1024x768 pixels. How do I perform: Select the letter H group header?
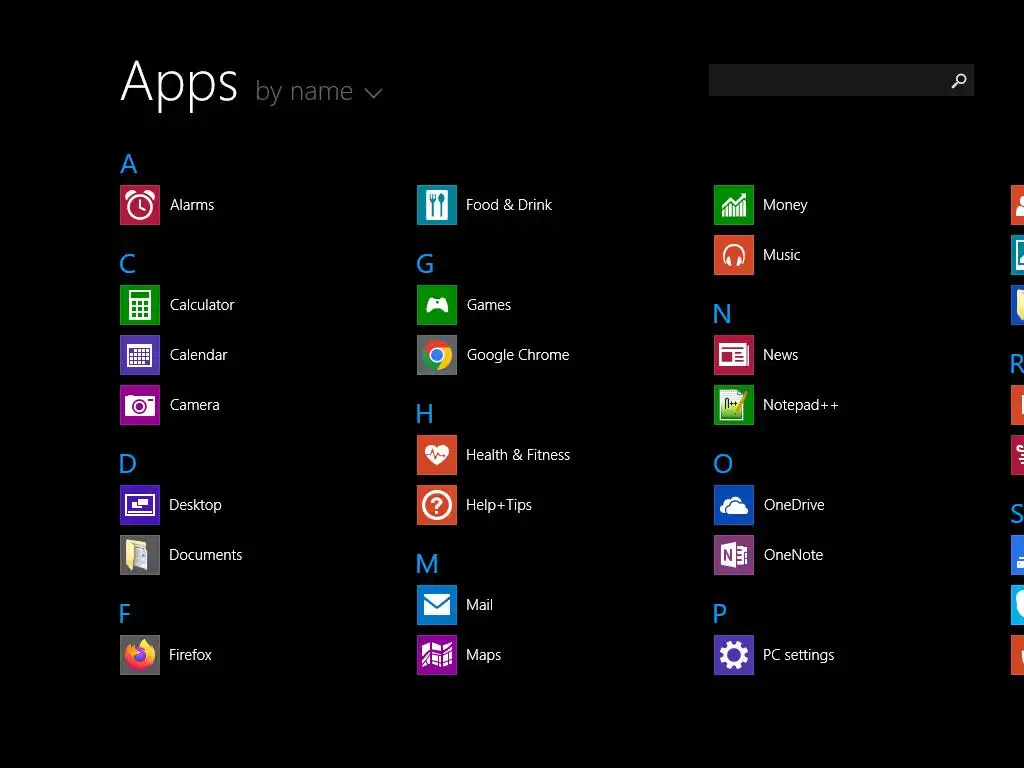424,414
